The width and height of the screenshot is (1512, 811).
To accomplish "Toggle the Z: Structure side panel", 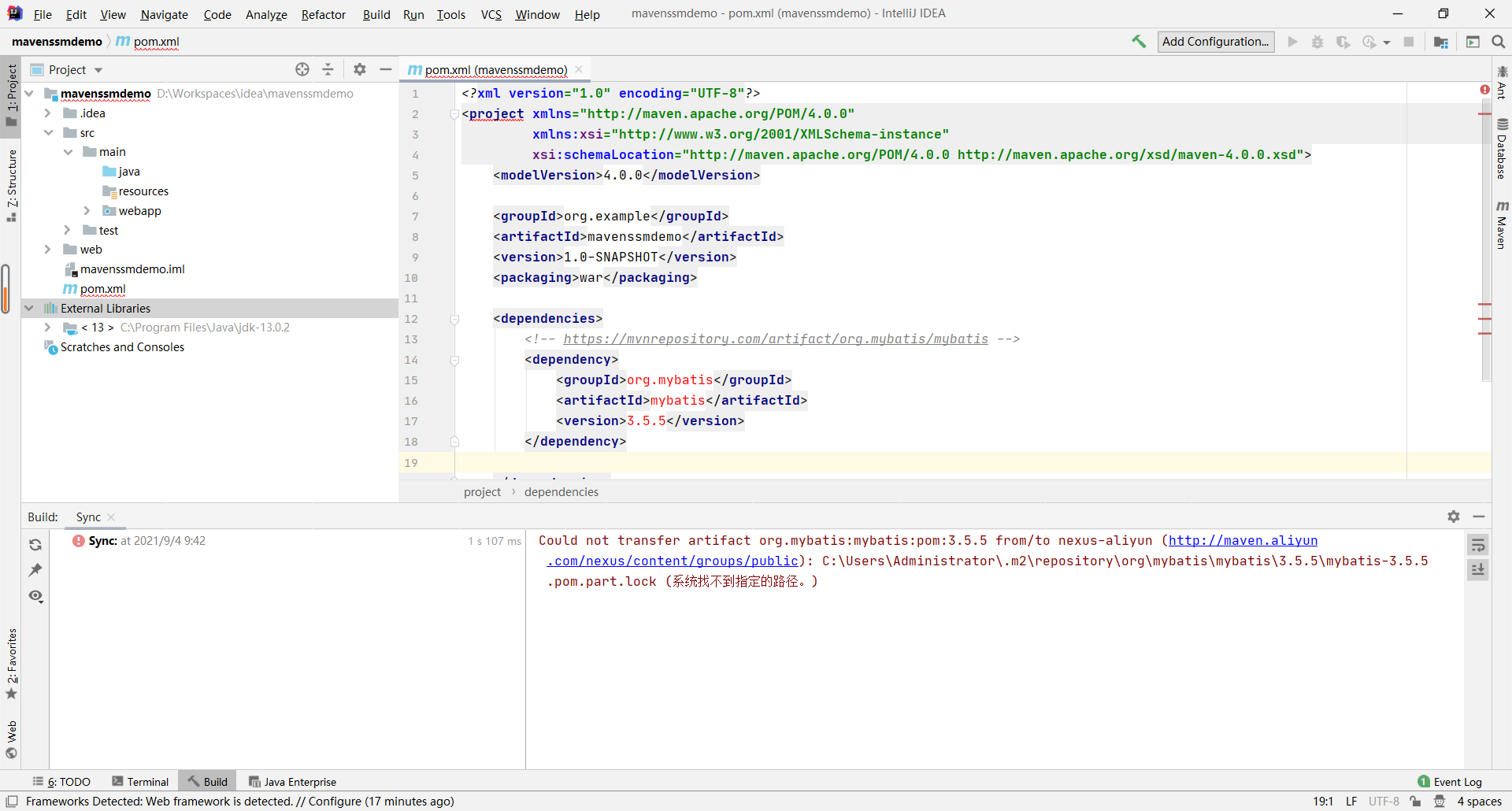I will (11, 186).
